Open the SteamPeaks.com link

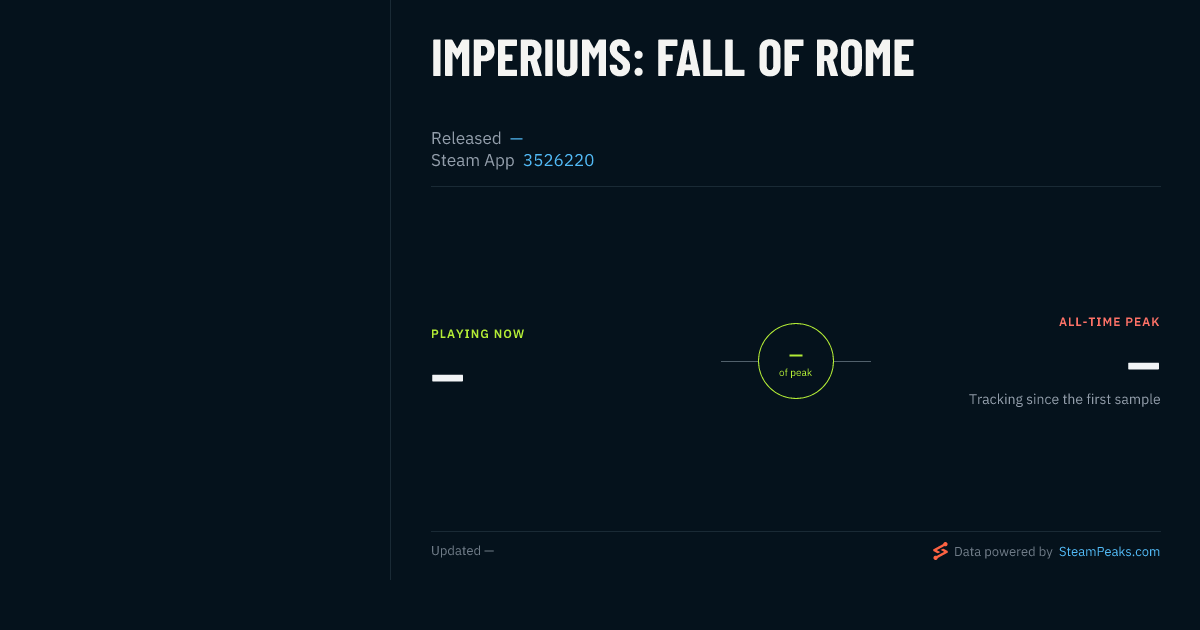(x=1109, y=551)
